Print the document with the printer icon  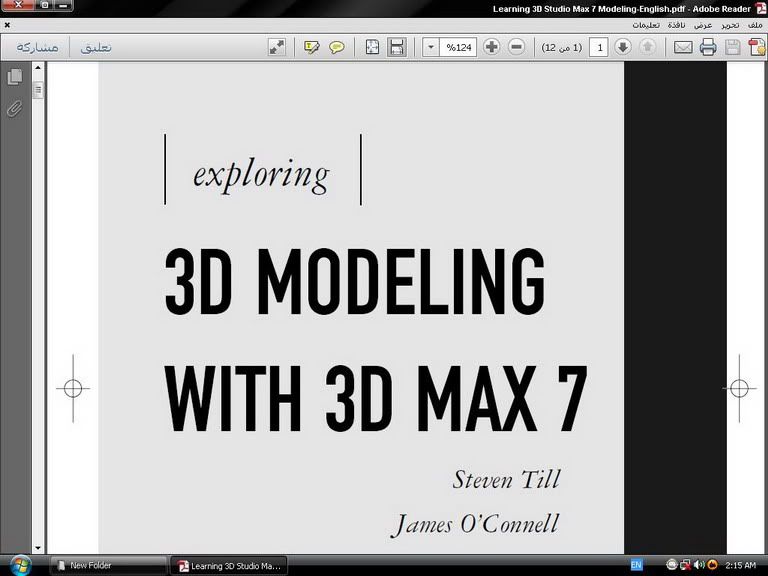(x=708, y=47)
